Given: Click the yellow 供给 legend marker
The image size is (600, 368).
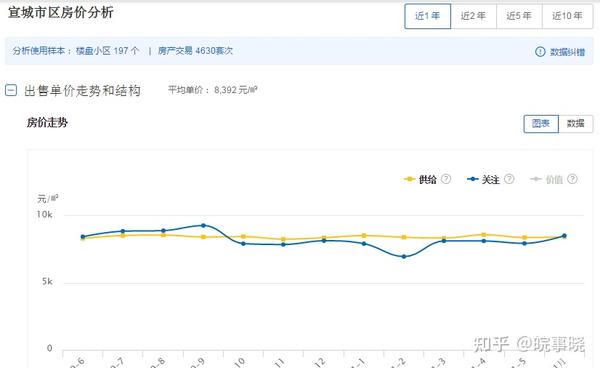Looking at the screenshot, I should point(409,179).
